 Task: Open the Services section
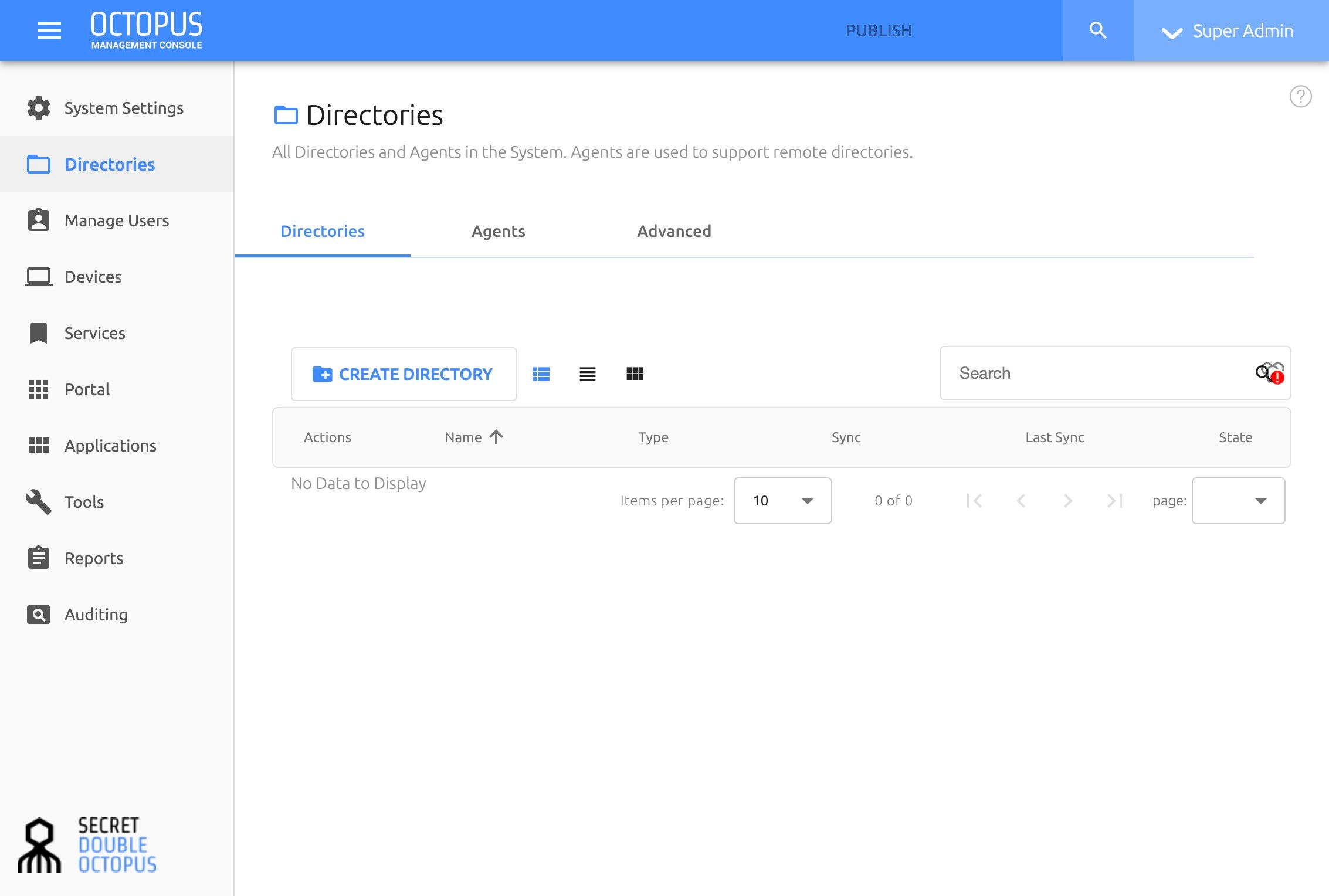coord(117,333)
